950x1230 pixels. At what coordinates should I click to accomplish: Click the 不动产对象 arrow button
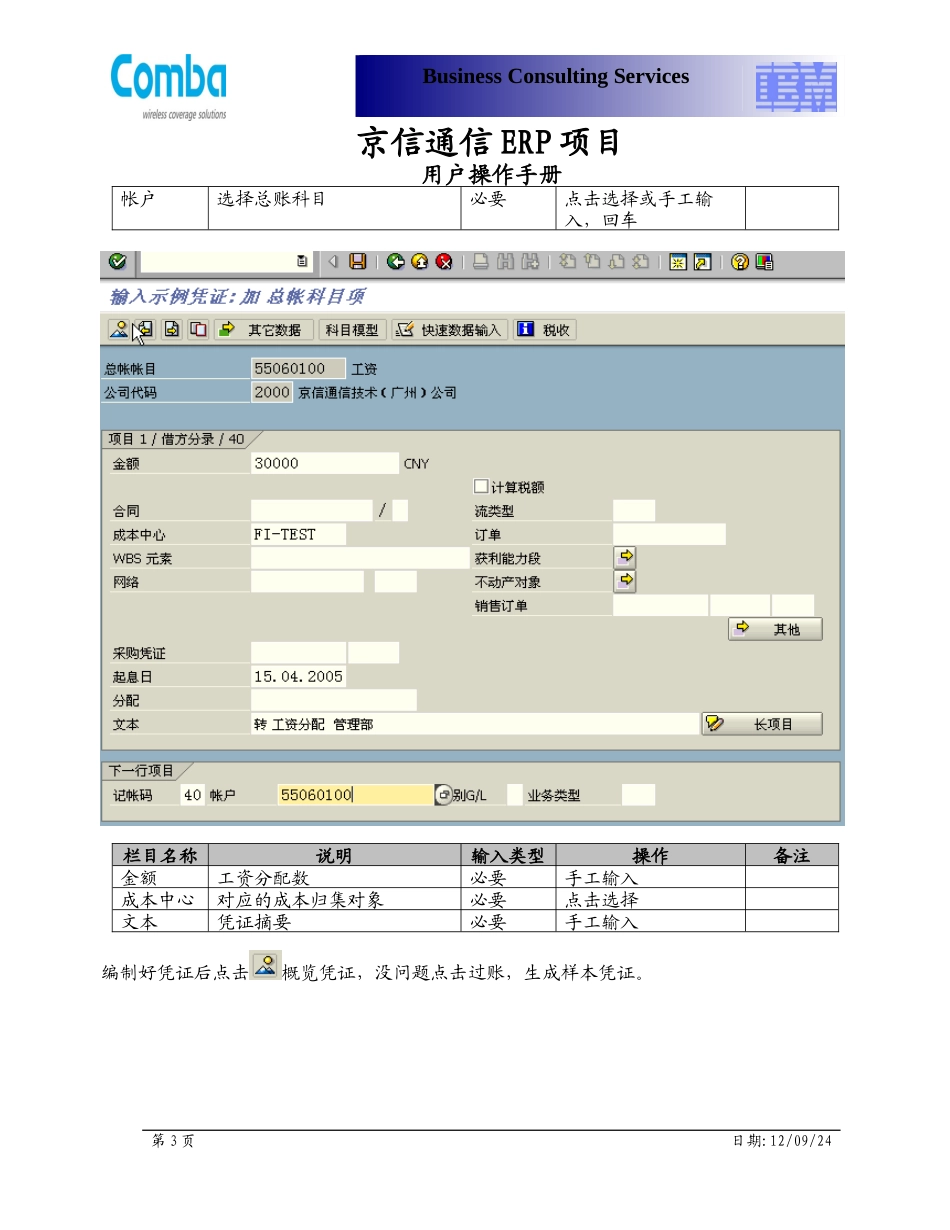(625, 581)
